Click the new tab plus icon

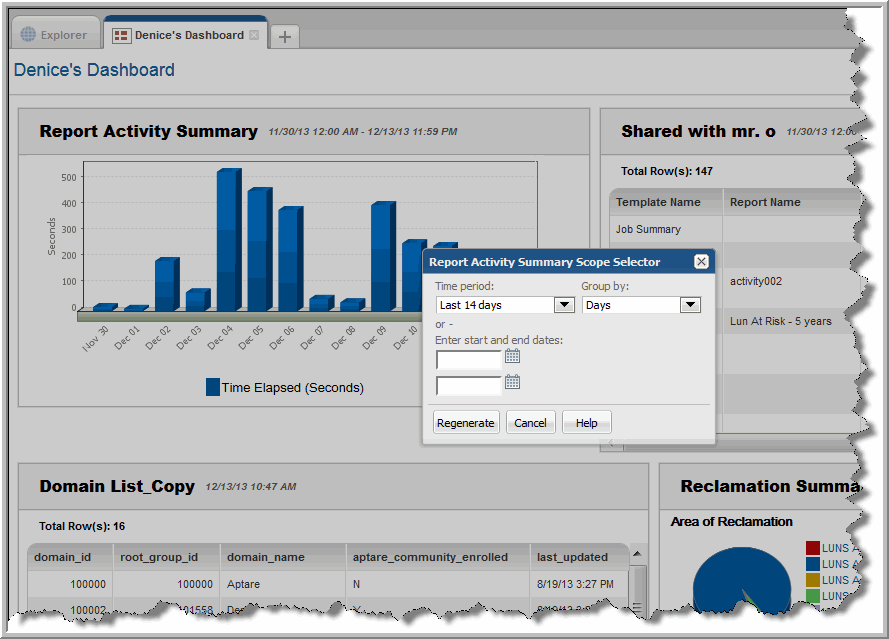285,37
